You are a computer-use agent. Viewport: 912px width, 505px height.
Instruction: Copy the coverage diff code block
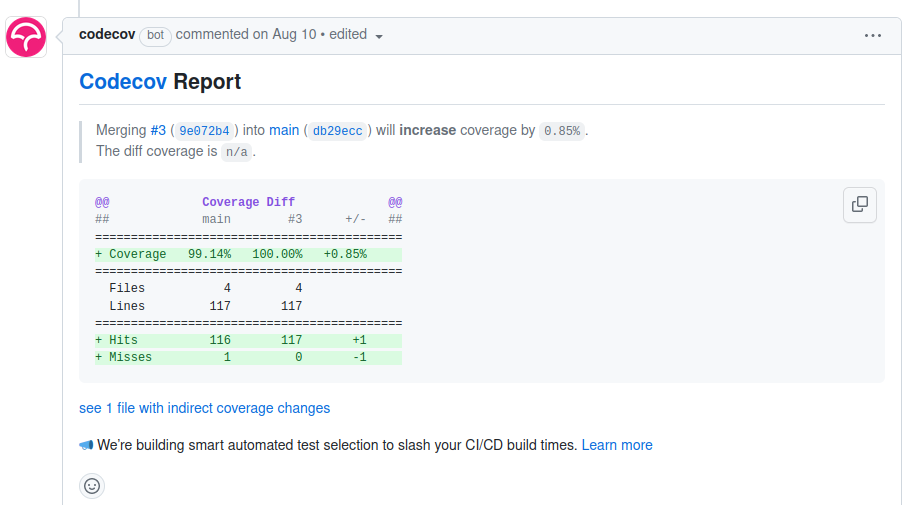[x=859, y=205]
